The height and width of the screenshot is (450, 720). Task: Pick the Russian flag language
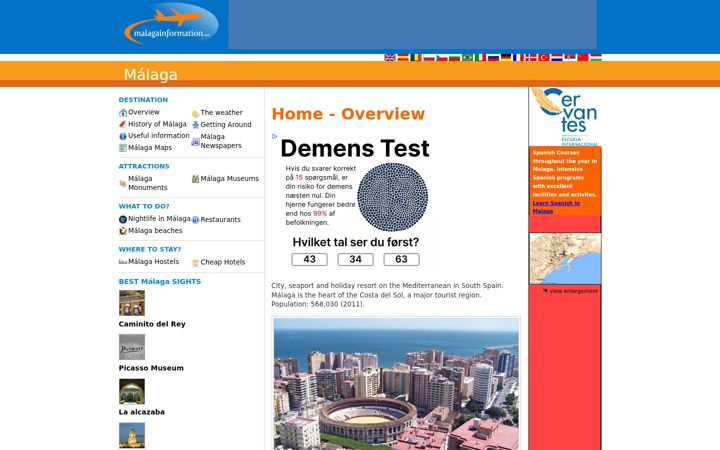(x=493, y=57)
